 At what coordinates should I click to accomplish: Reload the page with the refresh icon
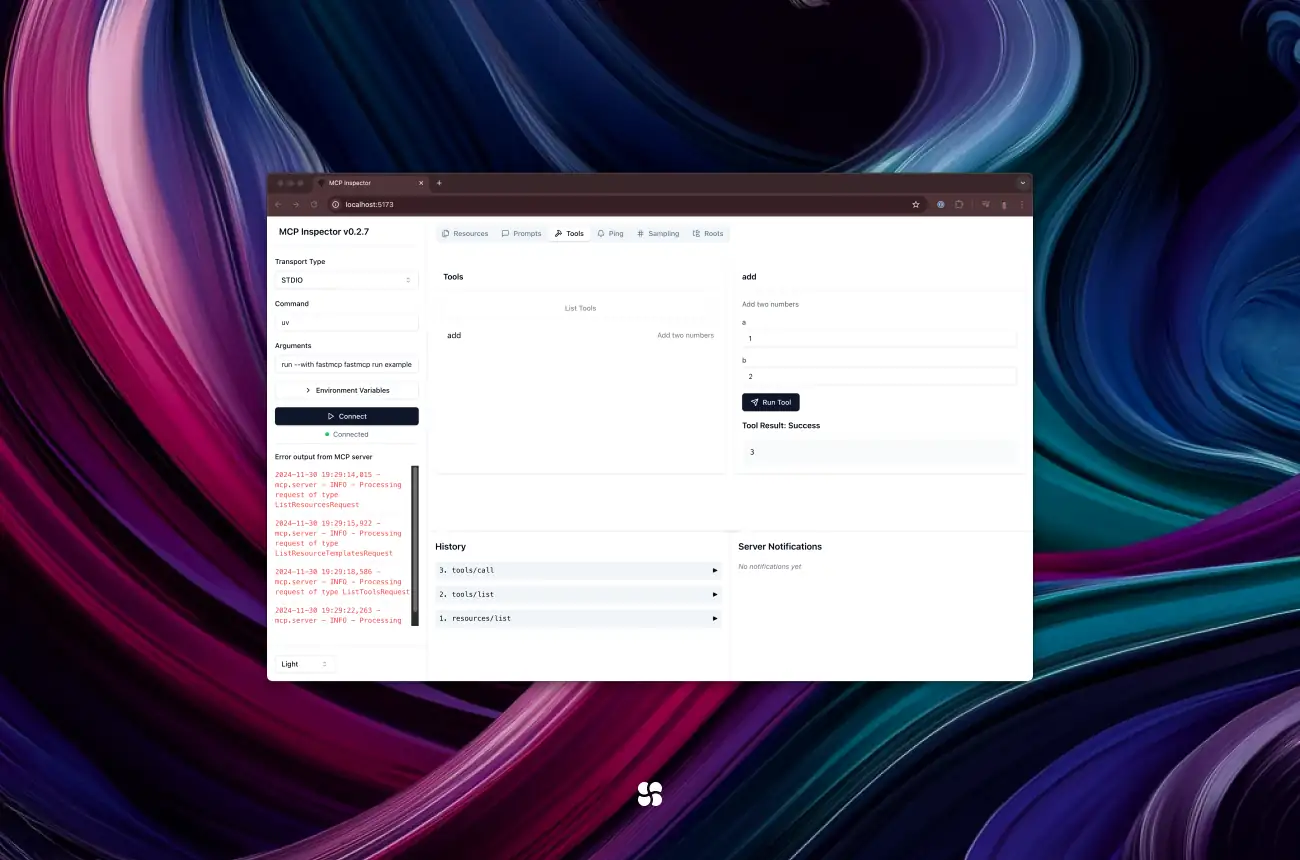pyautogui.click(x=314, y=204)
